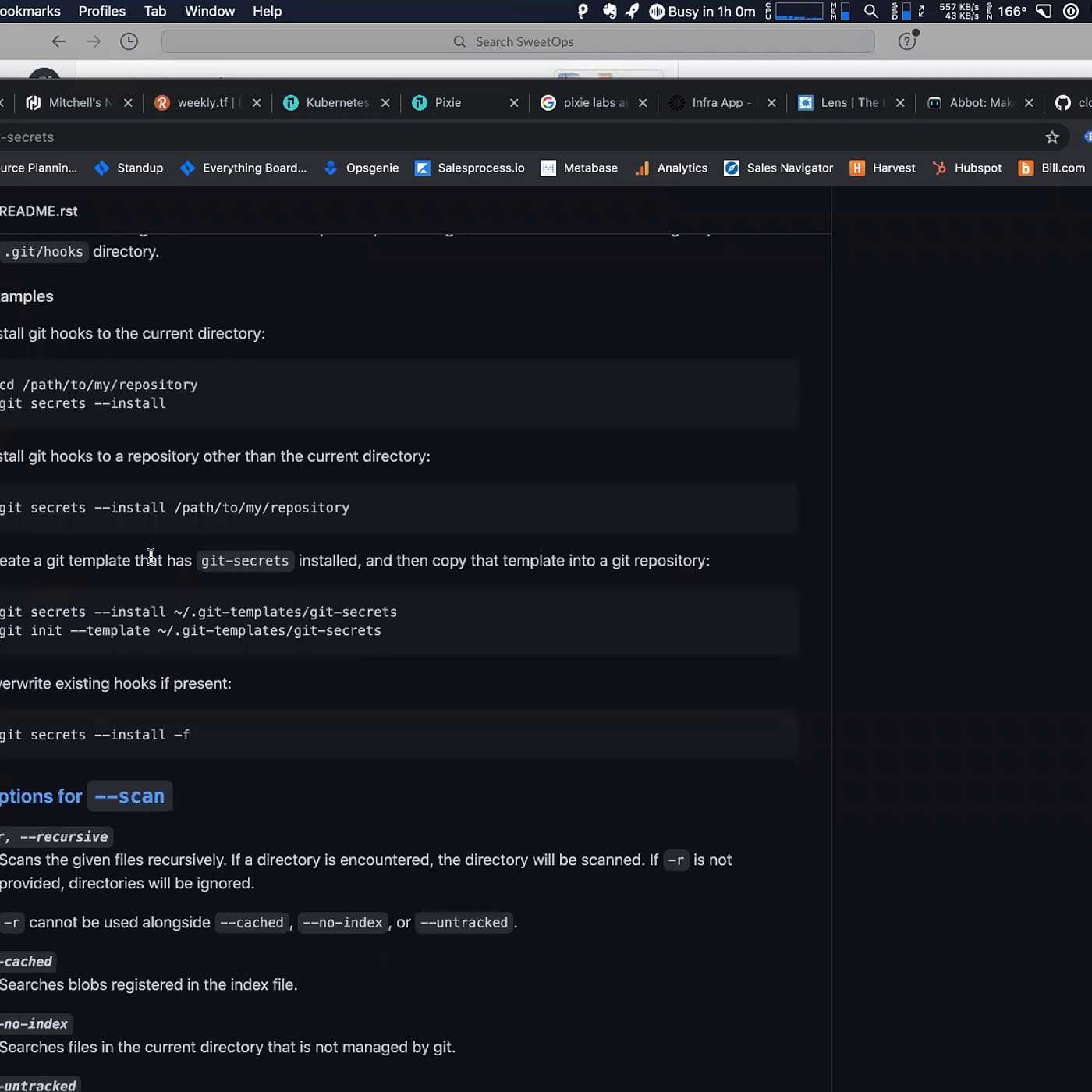The image size is (1092, 1092).
Task: Click the cd /path/to/my/repository code line
Action: (99, 385)
